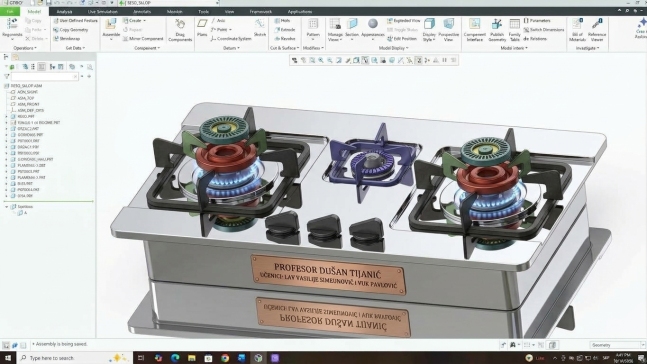Click User Defined Feature
Image resolution: width=647 pixels, height=364 pixels.
point(75,21)
